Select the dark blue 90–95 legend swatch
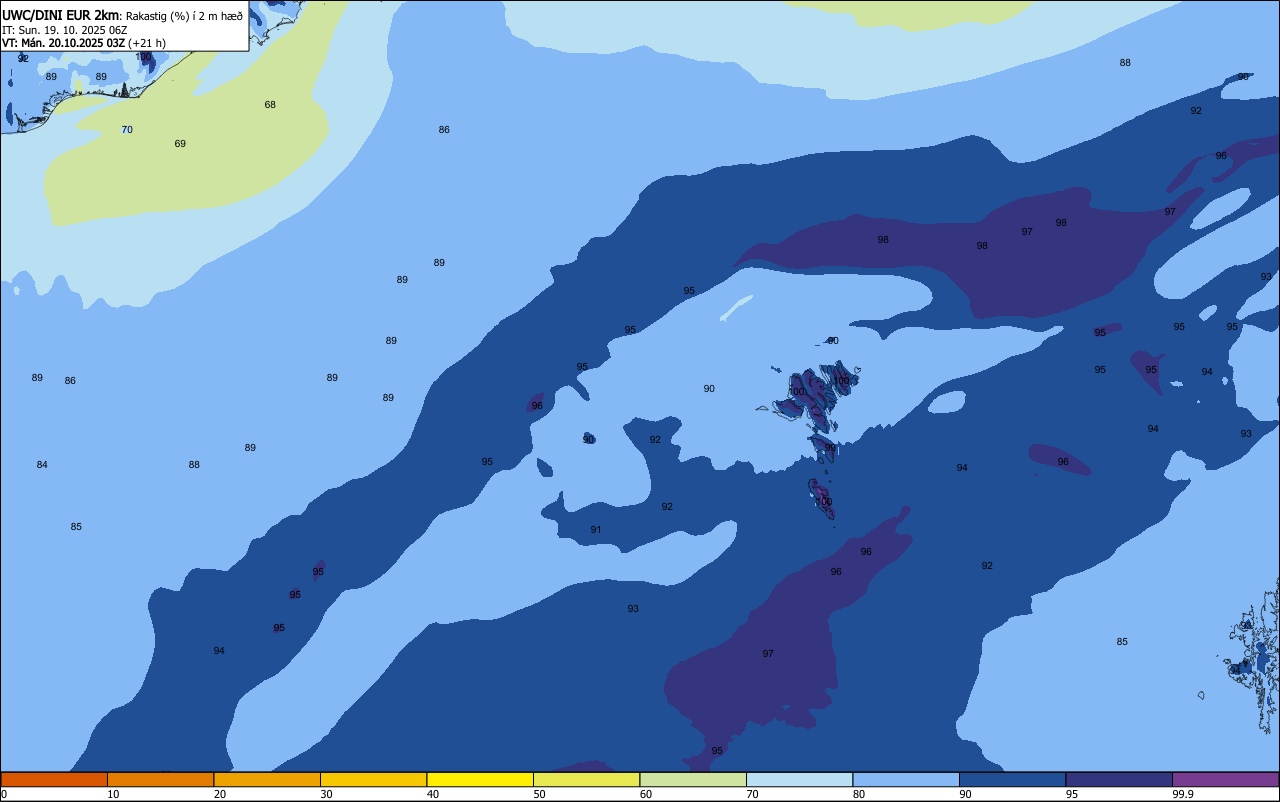The height and width of the screenshot is (802, 1280). pos(1012,779)
